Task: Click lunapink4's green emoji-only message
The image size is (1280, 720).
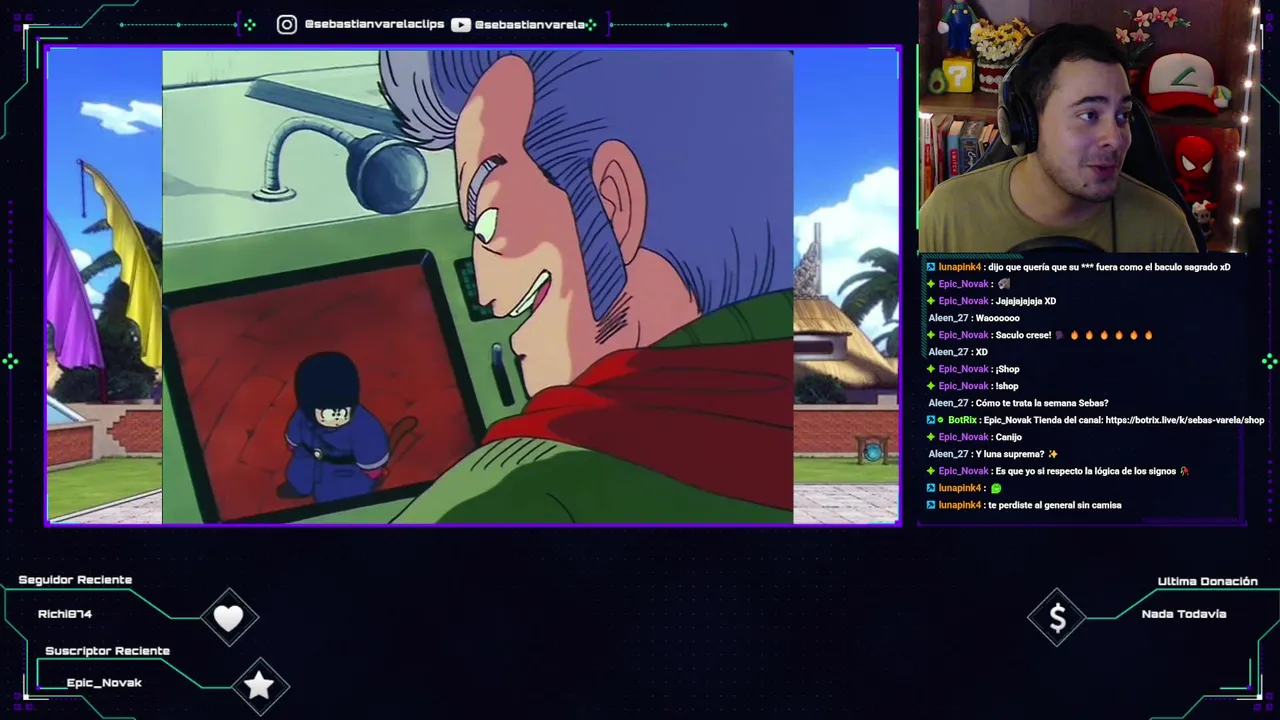Action: click(996, 488)
